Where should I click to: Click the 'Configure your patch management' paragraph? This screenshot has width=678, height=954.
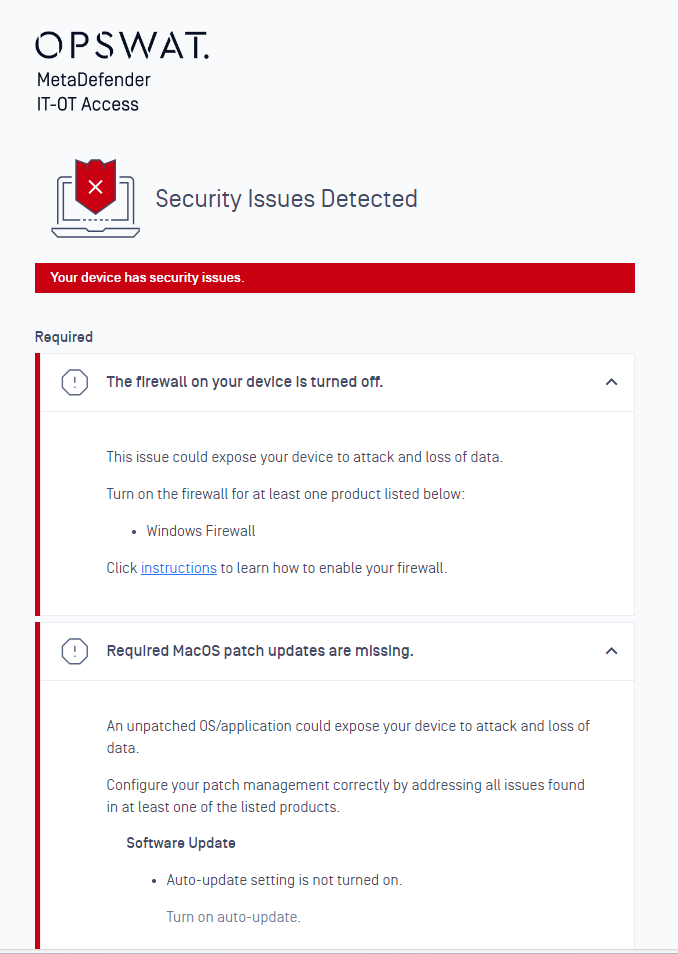click(x=346, y=796)
